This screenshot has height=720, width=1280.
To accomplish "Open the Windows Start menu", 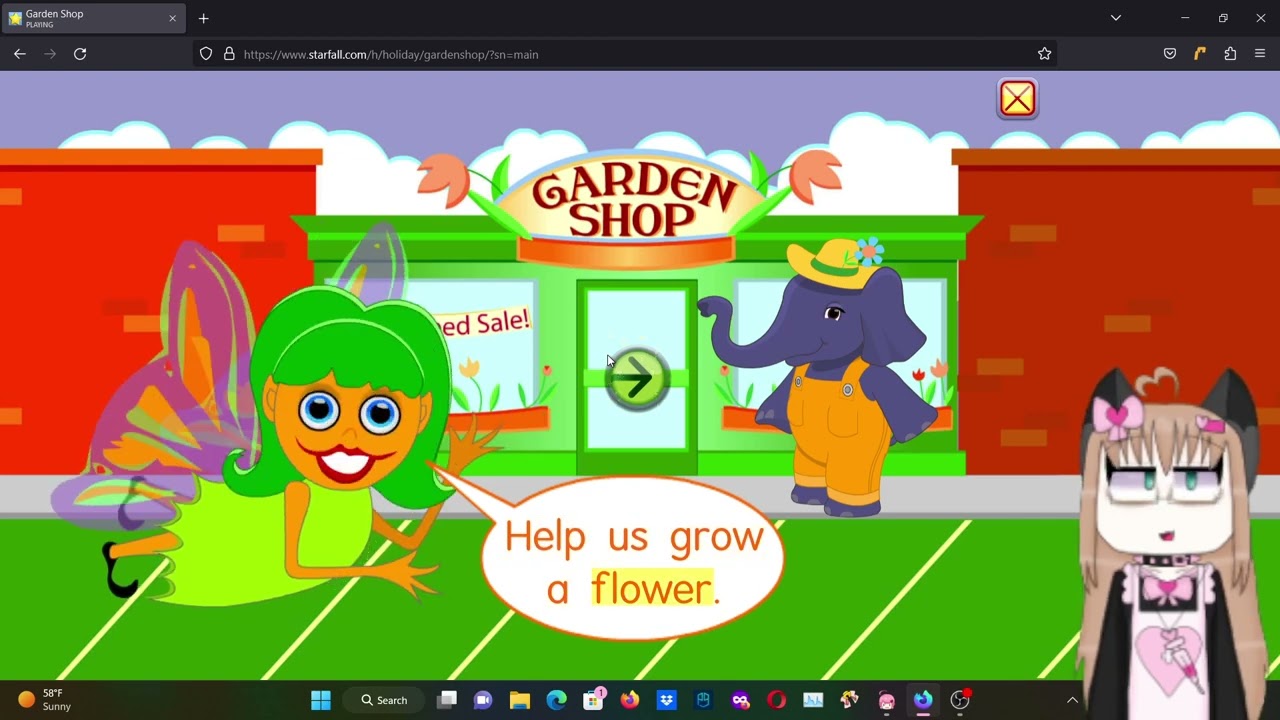I will [x=321, y=700].
